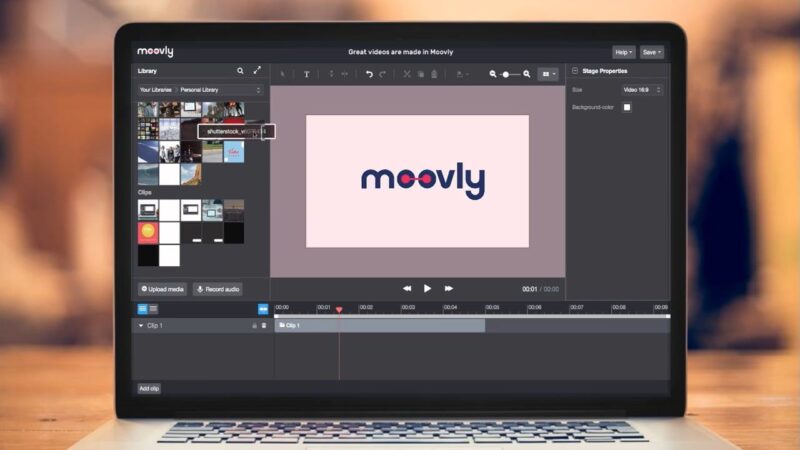800x450 pixels.
Task: Click the red playhead marker on the timeline
Action: click(x=339, y=310)
